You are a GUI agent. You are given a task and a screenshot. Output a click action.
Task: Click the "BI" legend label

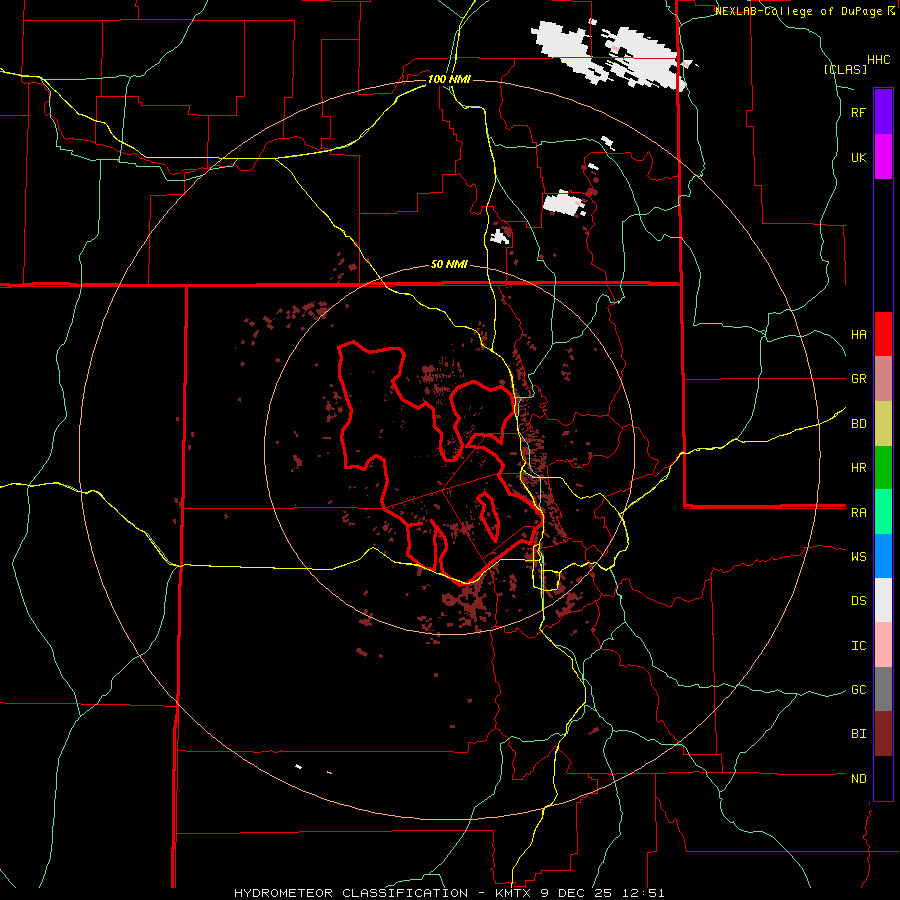tap(858, 734)
